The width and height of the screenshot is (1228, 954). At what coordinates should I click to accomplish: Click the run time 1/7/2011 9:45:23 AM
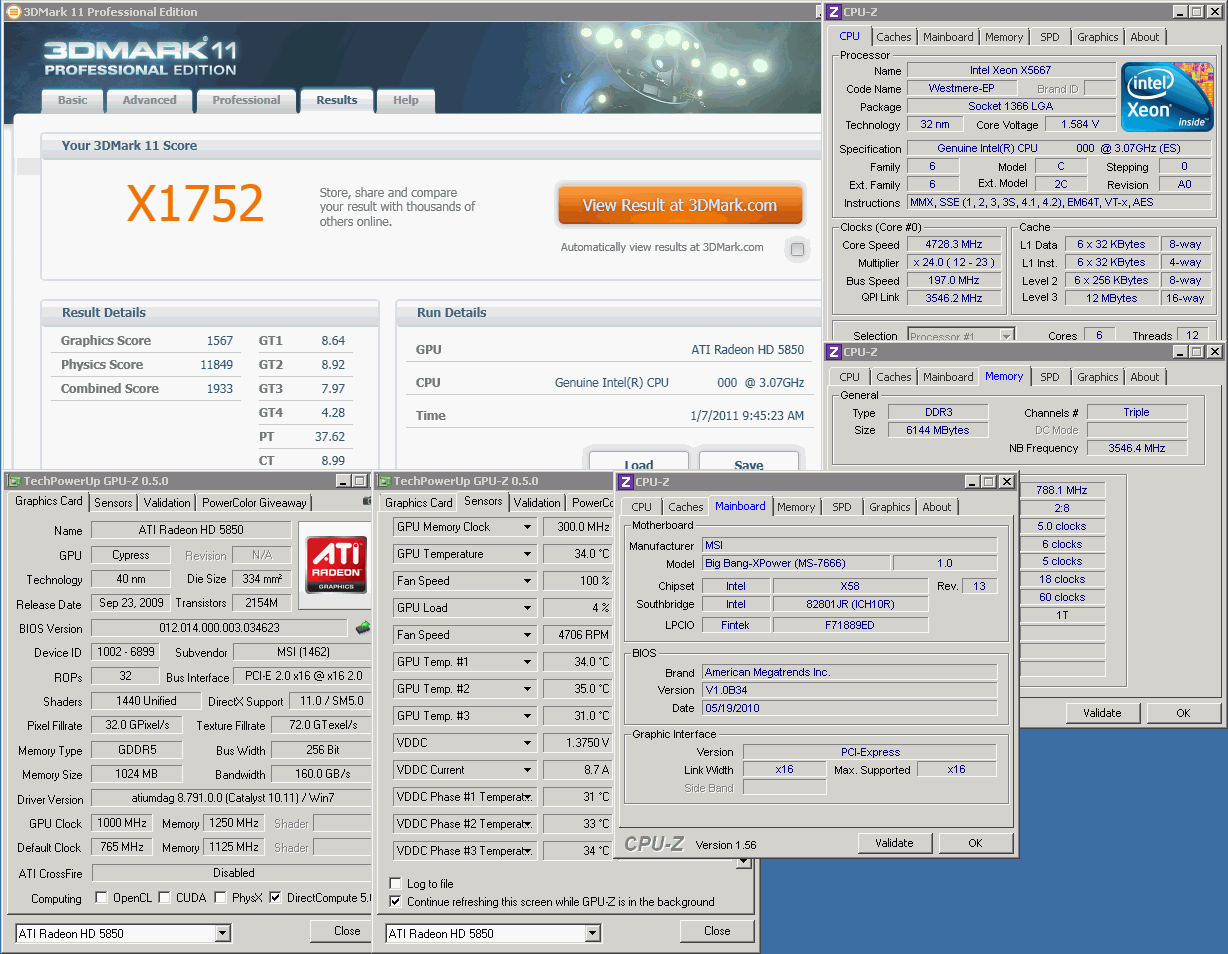click(747, 416)
